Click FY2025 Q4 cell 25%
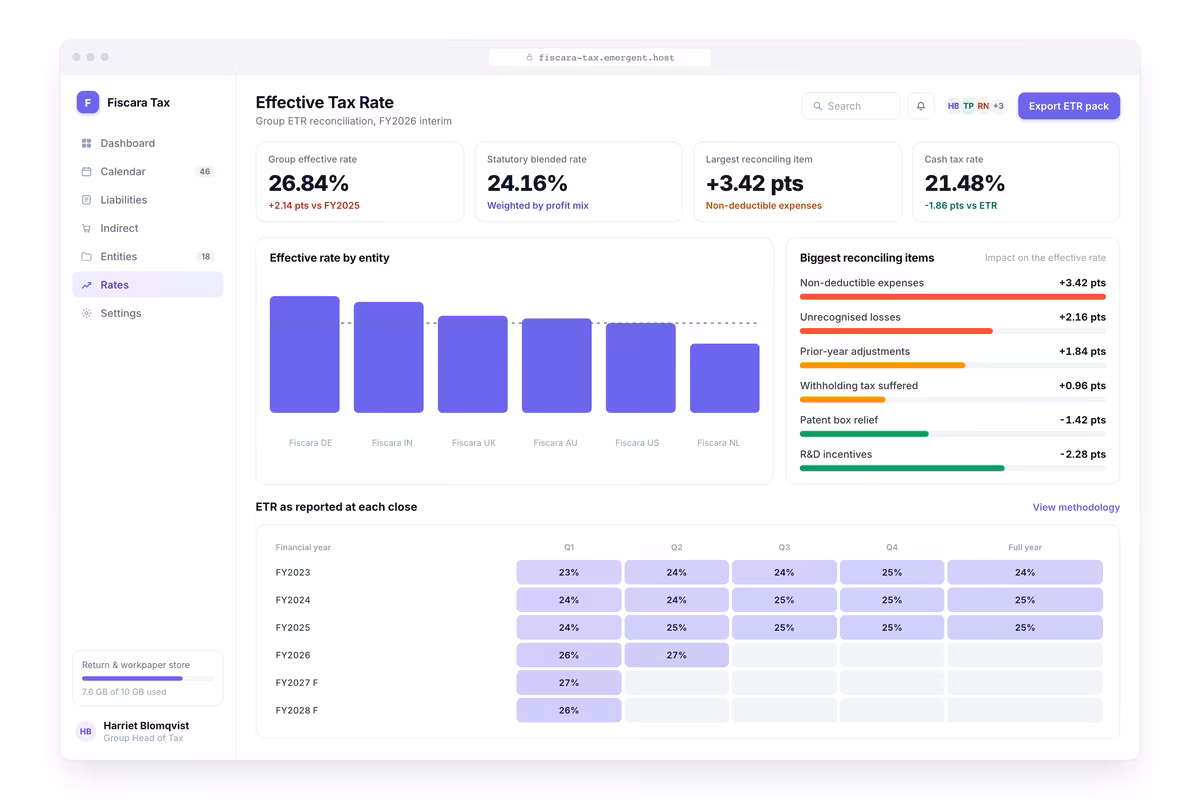1200x800 pixels. click(892, 628)
